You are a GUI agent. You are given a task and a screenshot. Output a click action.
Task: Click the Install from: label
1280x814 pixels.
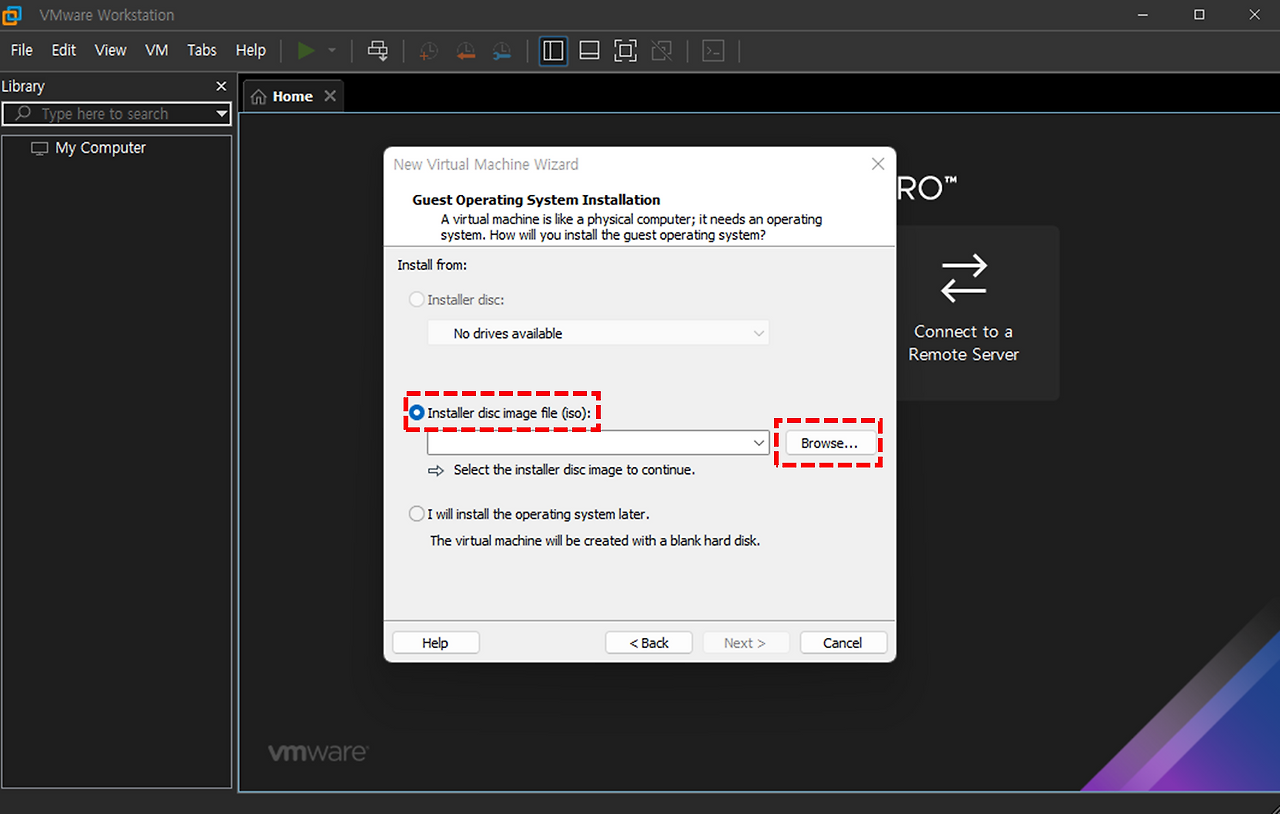pos(432,265)
